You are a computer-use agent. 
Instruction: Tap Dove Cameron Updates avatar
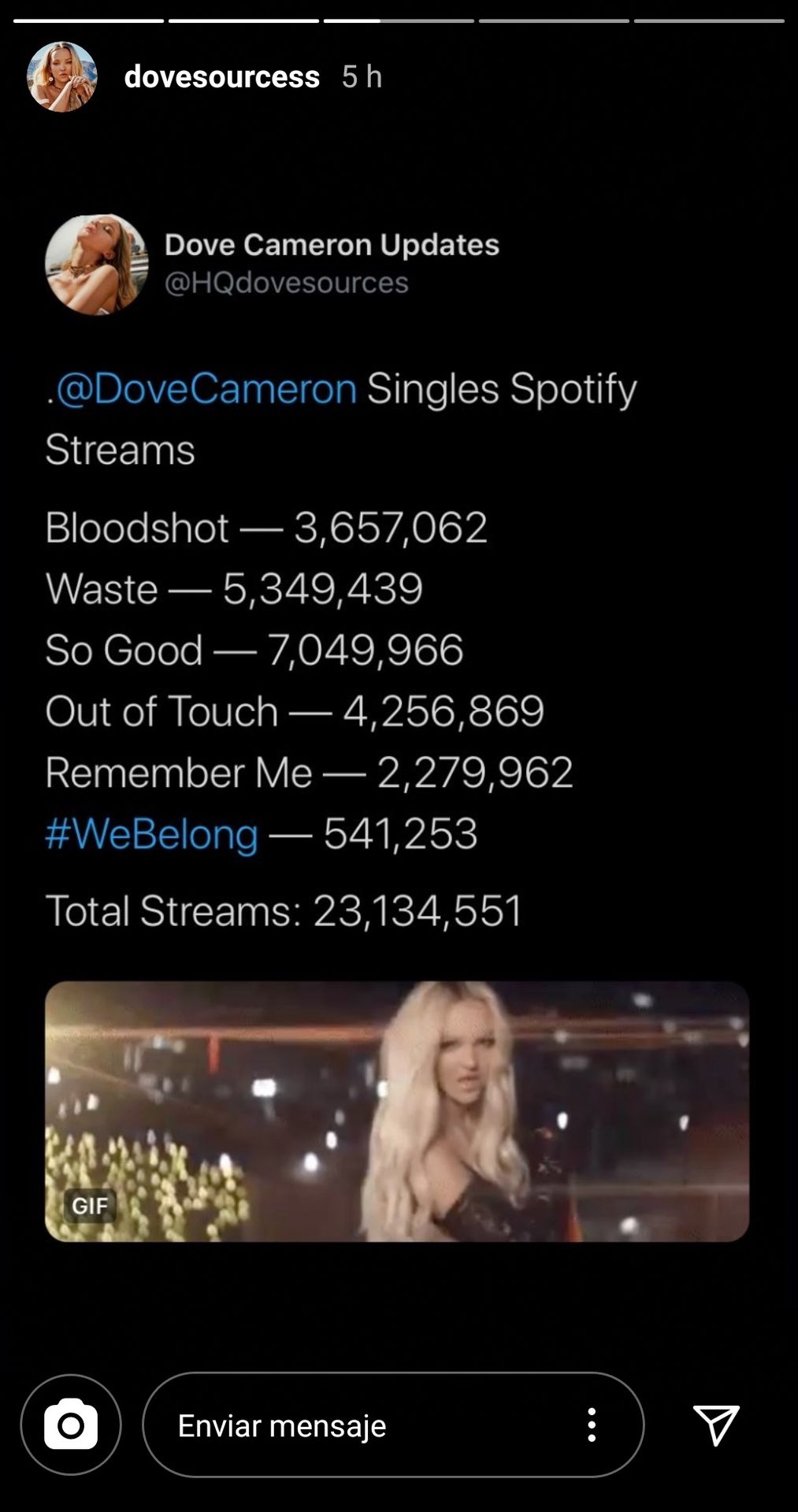tap(96, 265)
